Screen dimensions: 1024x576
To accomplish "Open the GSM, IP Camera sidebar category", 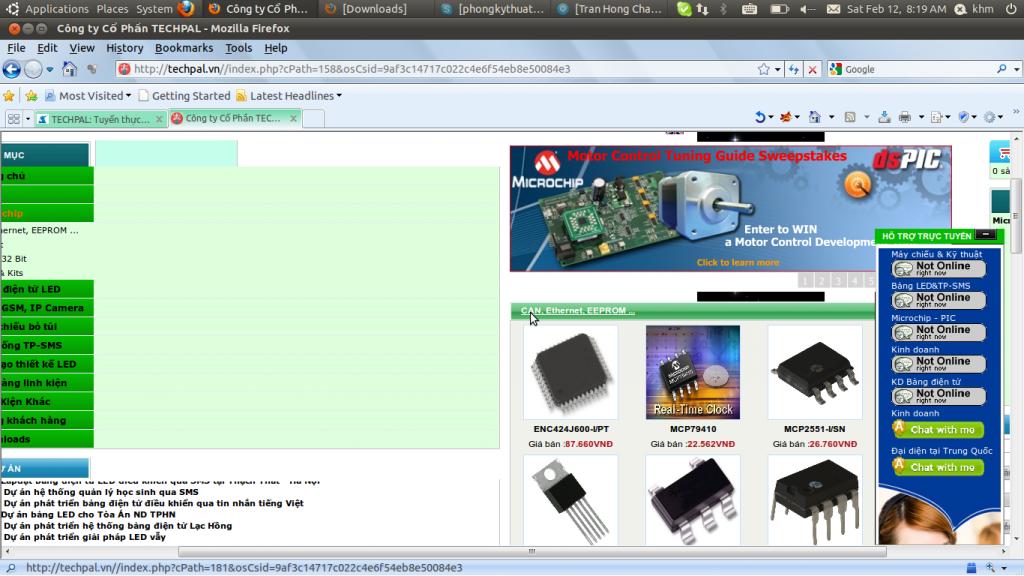I will (43, 308).
